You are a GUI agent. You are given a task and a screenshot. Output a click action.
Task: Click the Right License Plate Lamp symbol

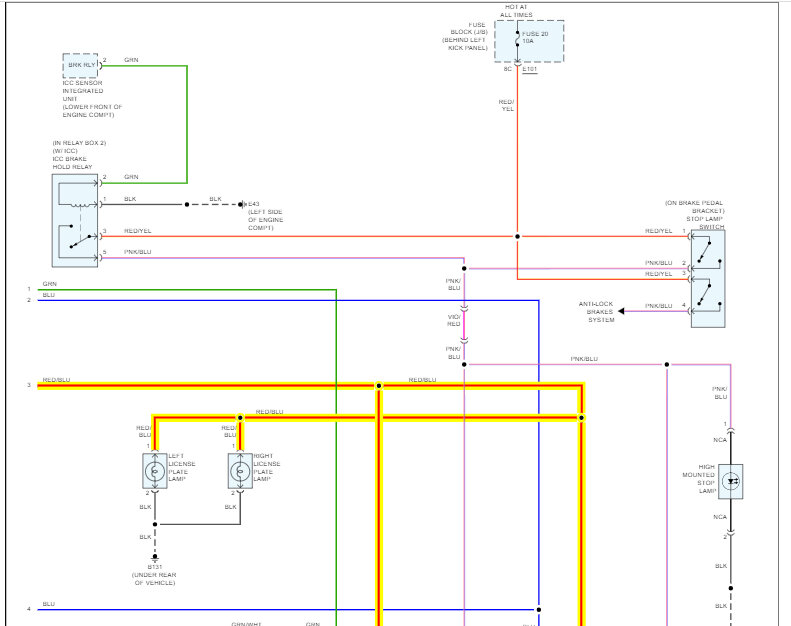point(240,471)
